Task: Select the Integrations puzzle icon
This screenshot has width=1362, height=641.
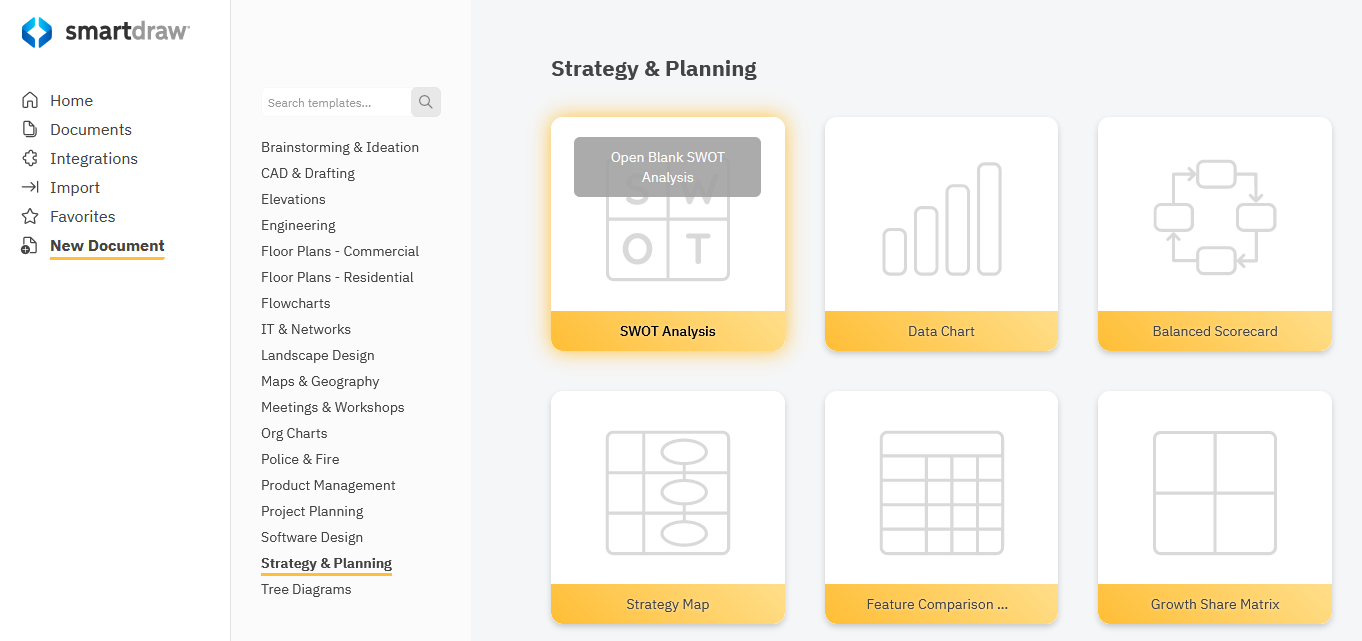Action: (31, 158)
